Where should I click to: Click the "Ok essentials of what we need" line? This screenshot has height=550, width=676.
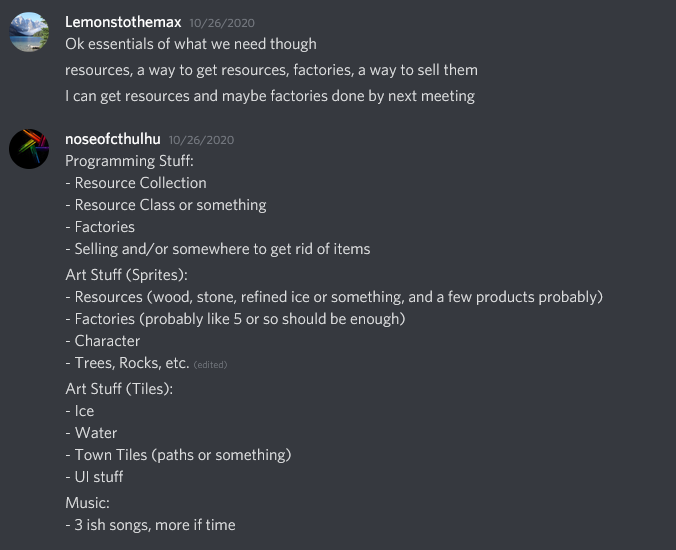click(x=191, y=44)
